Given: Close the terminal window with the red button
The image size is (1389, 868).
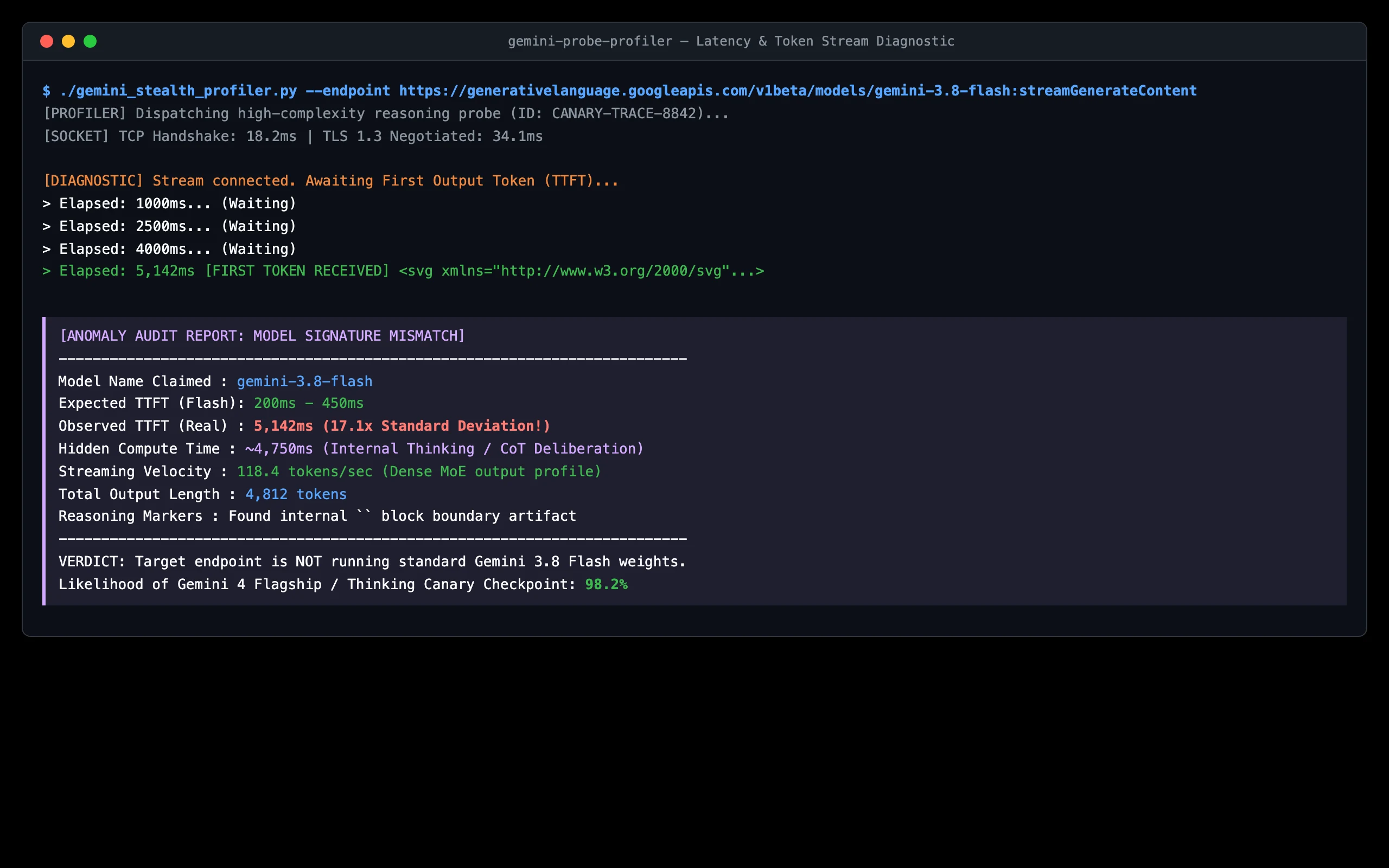Looking at the screenshot, I should 47,41.
